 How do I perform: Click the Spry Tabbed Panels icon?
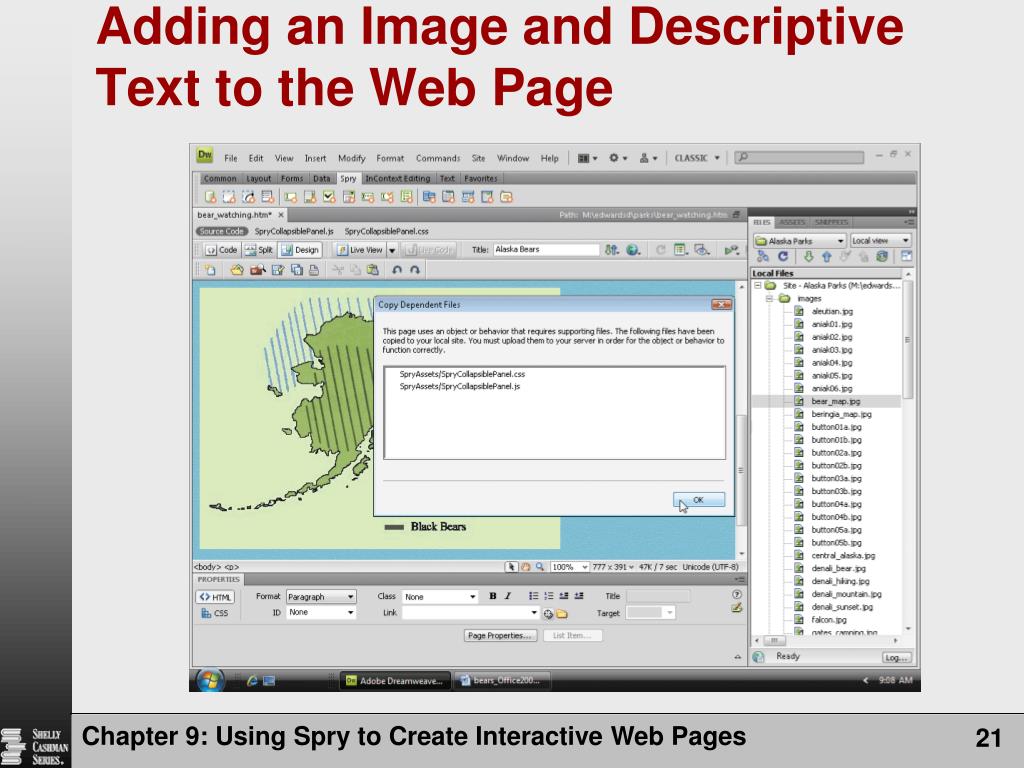tap(448, 197)
